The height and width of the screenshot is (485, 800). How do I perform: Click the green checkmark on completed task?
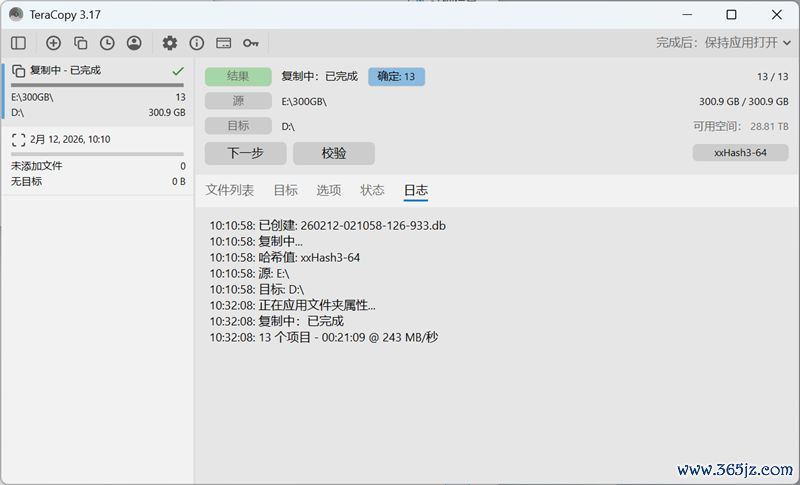click(x=178, y=70)
